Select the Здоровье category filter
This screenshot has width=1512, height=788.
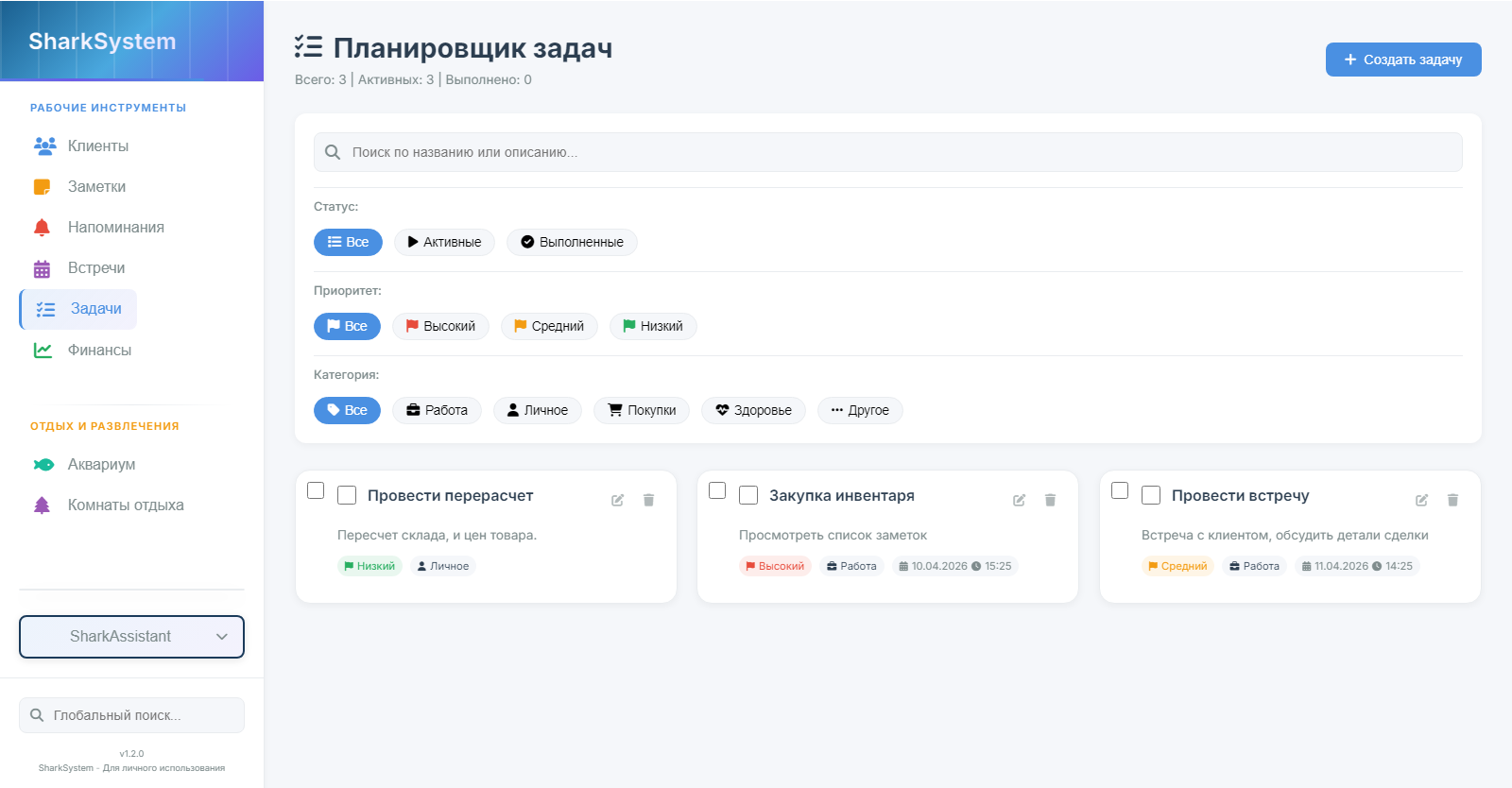(x=753, y=410)
